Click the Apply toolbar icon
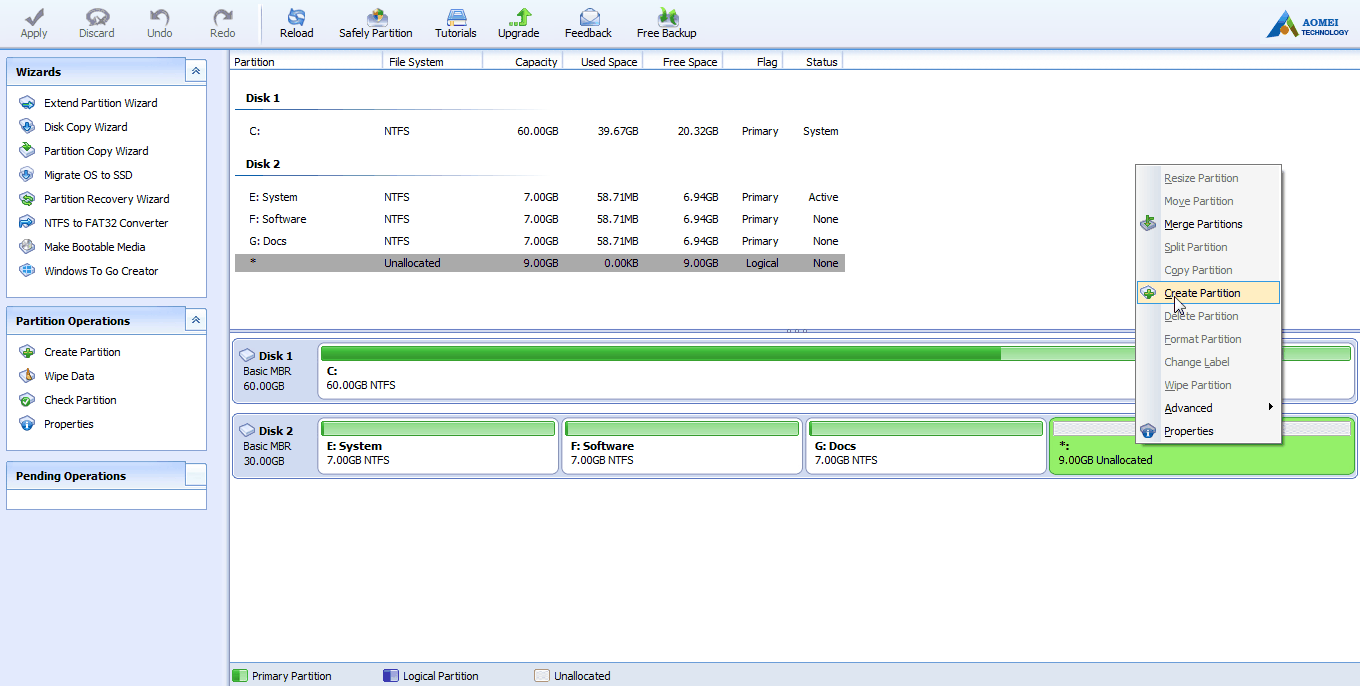The height and width of the screenshot is (686, 1360). click(34, 23)
